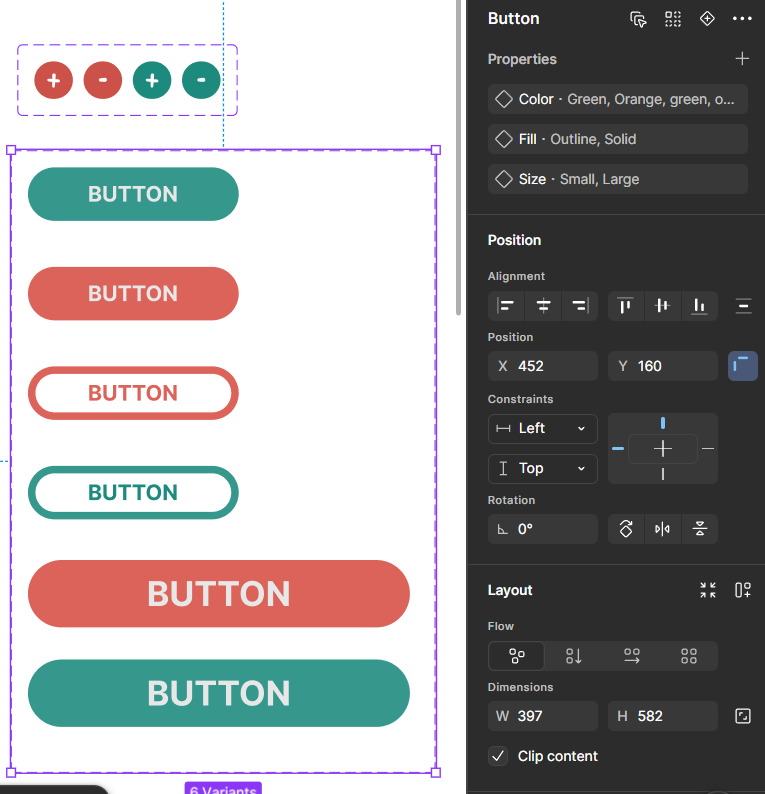Toggle the bottom constraint marker in widget
The height and width of the screenshot is (794, 765).
click(663, 474)
